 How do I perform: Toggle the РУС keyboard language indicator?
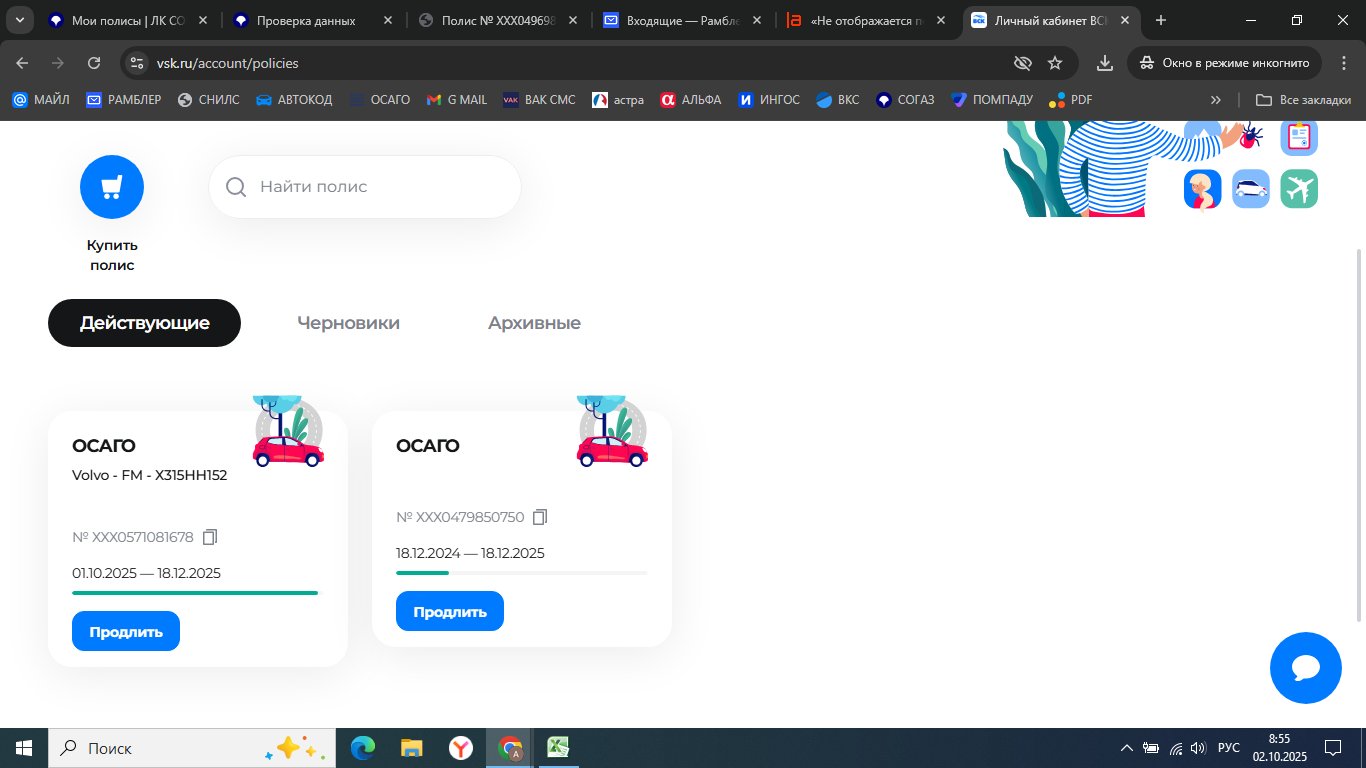click(1228, 748)
